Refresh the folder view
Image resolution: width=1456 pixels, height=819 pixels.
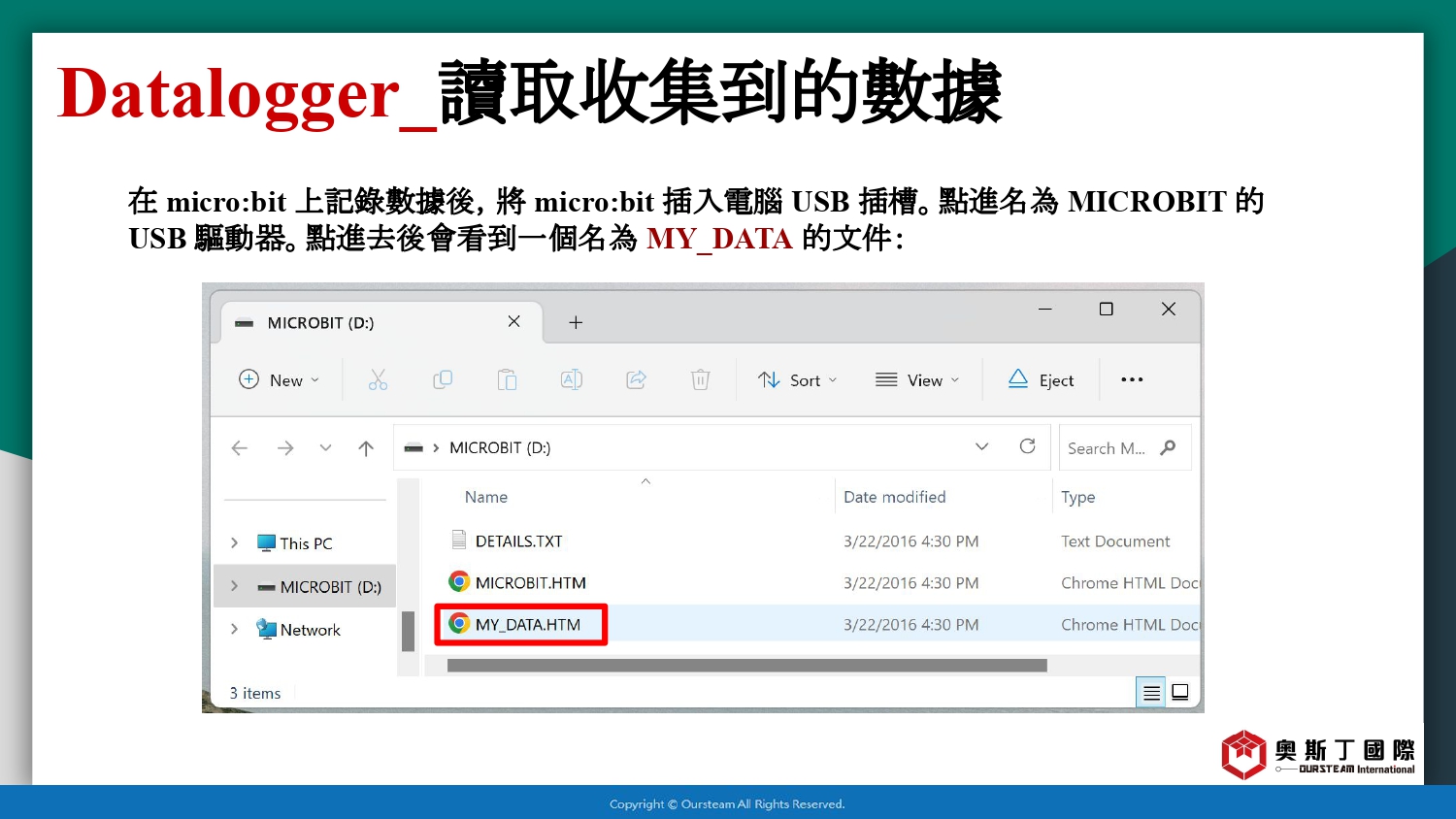click(x=1028, y=446)
